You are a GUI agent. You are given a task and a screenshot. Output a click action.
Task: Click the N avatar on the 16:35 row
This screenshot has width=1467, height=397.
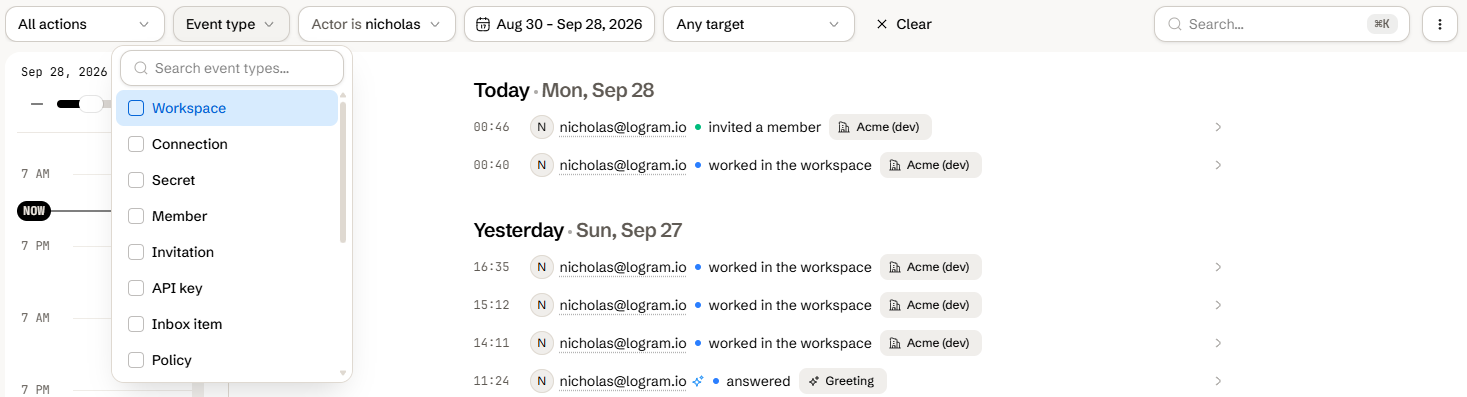[541, 267]
